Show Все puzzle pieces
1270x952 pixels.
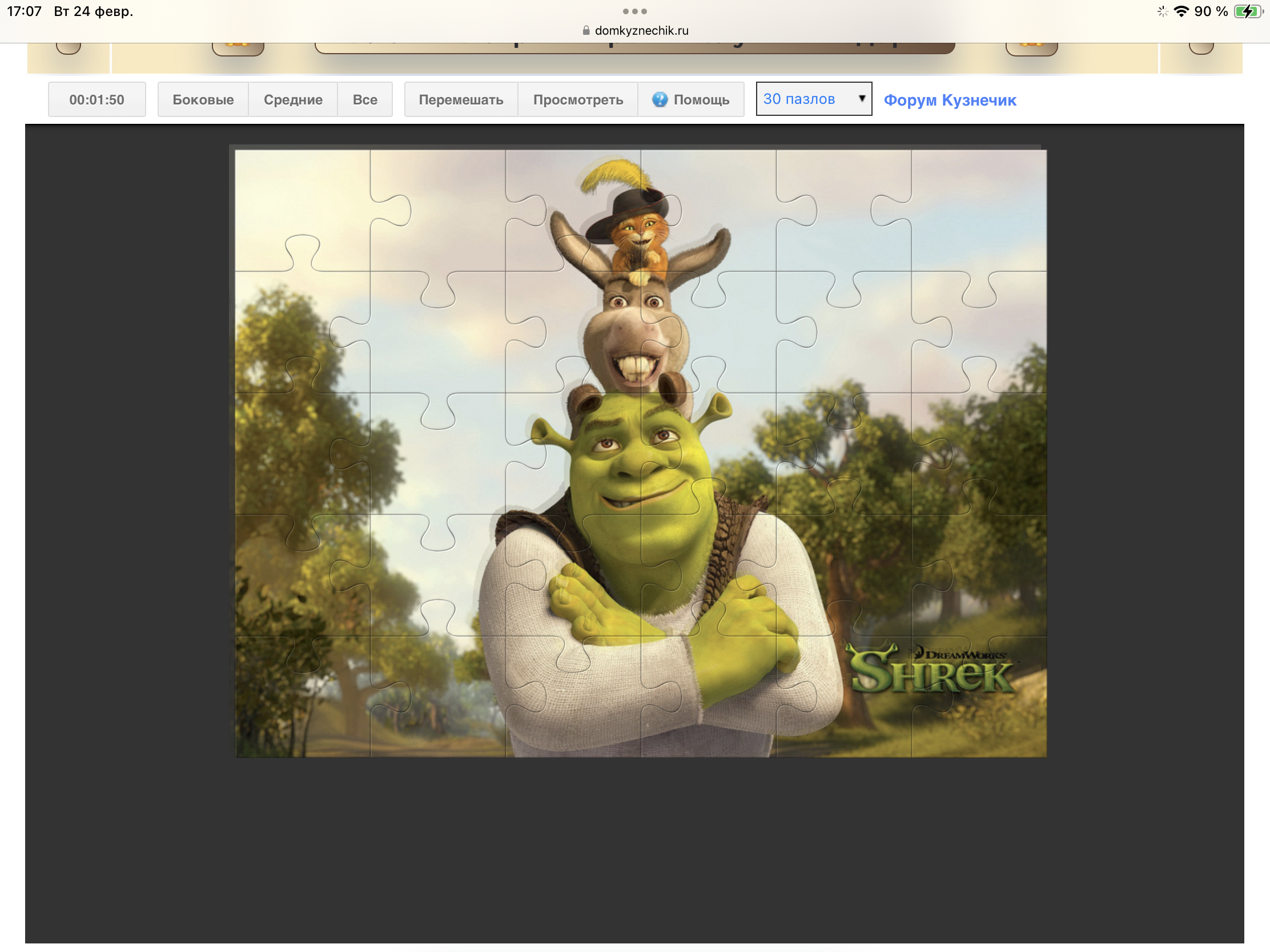365,100
